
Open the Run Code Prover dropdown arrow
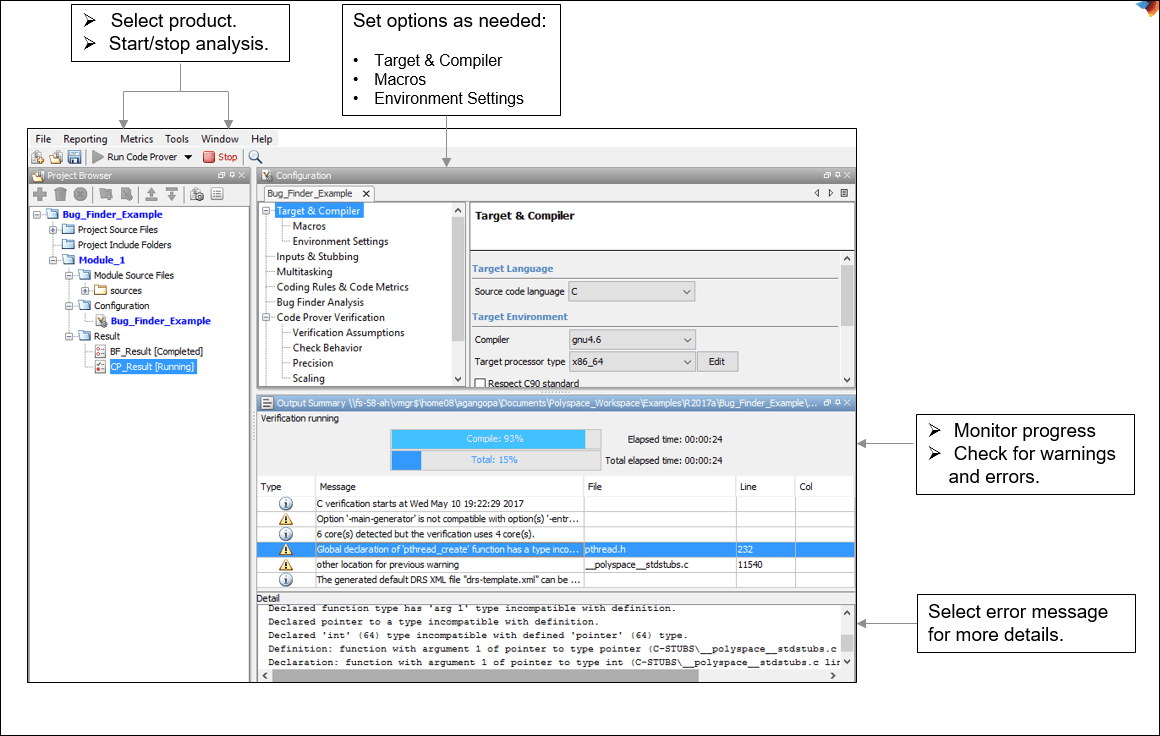[x=188, y=157]
